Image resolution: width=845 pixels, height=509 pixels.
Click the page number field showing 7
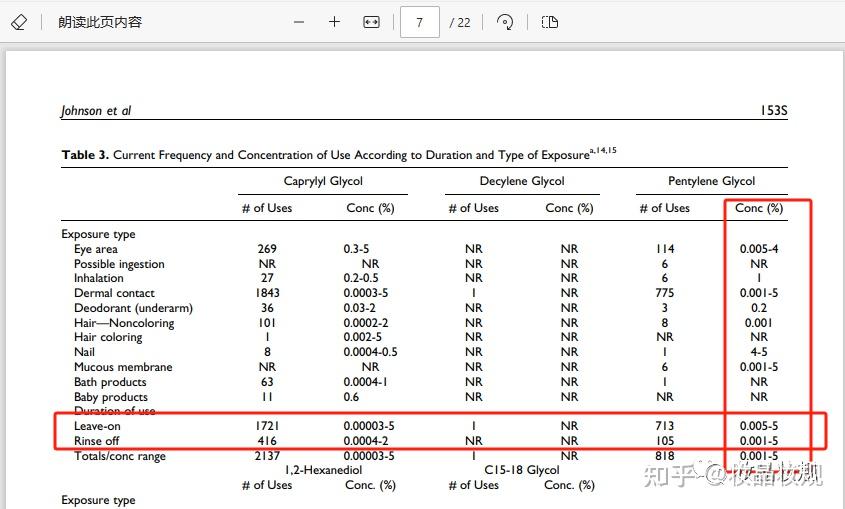pyautogui.click(x=419, y=22)
